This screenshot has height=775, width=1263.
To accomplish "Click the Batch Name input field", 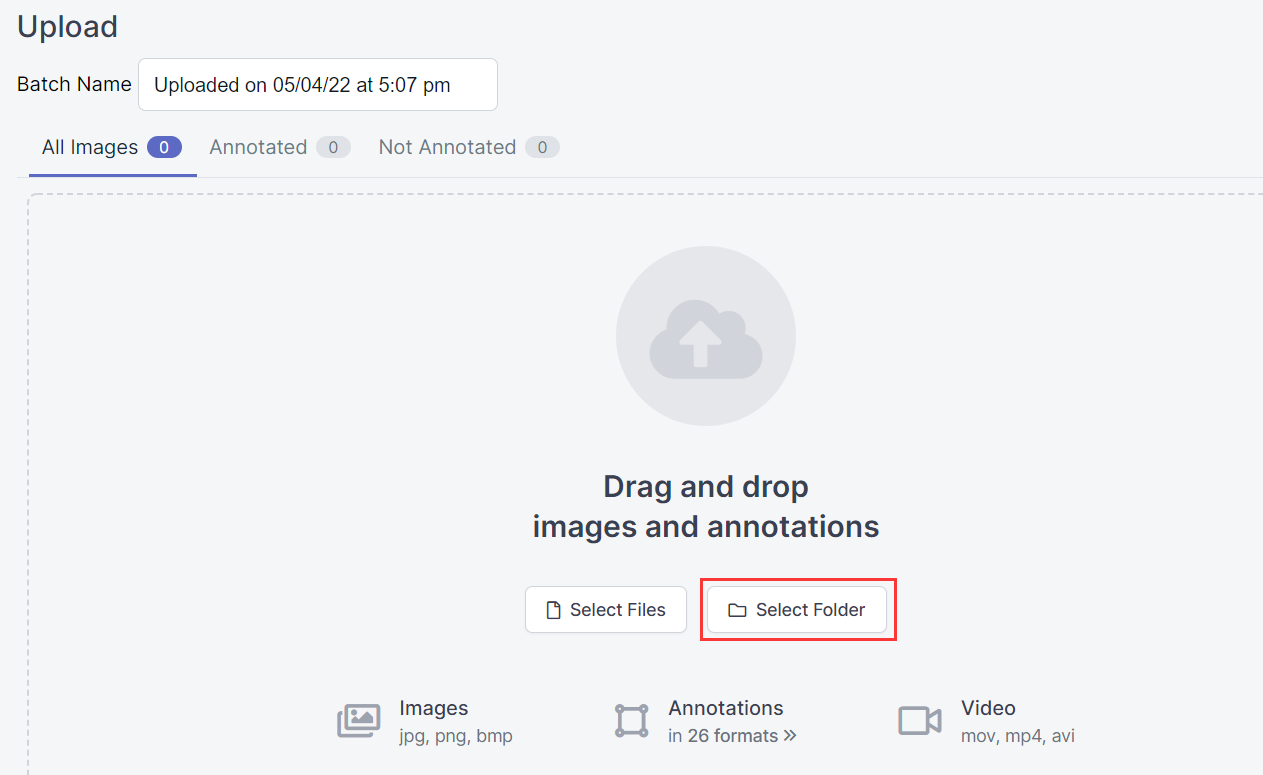I will pos(318,84).
